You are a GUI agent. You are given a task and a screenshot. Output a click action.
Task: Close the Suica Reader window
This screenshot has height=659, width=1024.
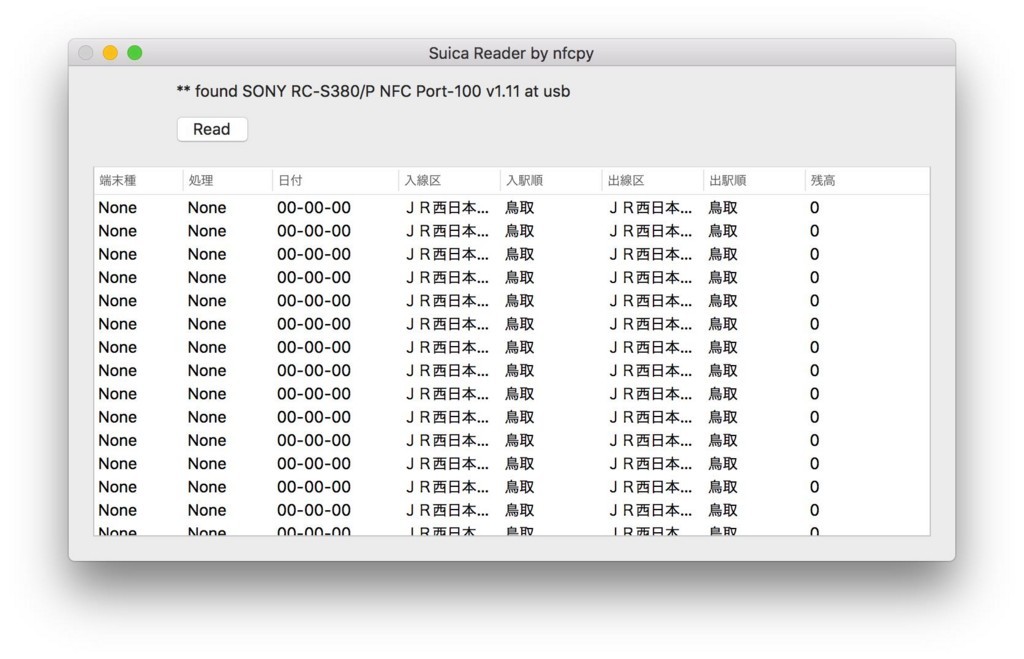pos(86,53)
